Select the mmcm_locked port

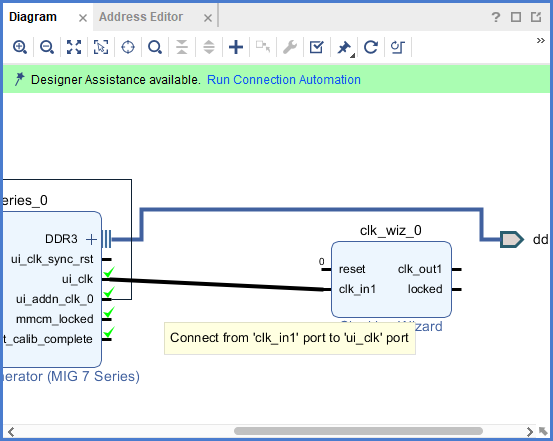tap(55, 319)
